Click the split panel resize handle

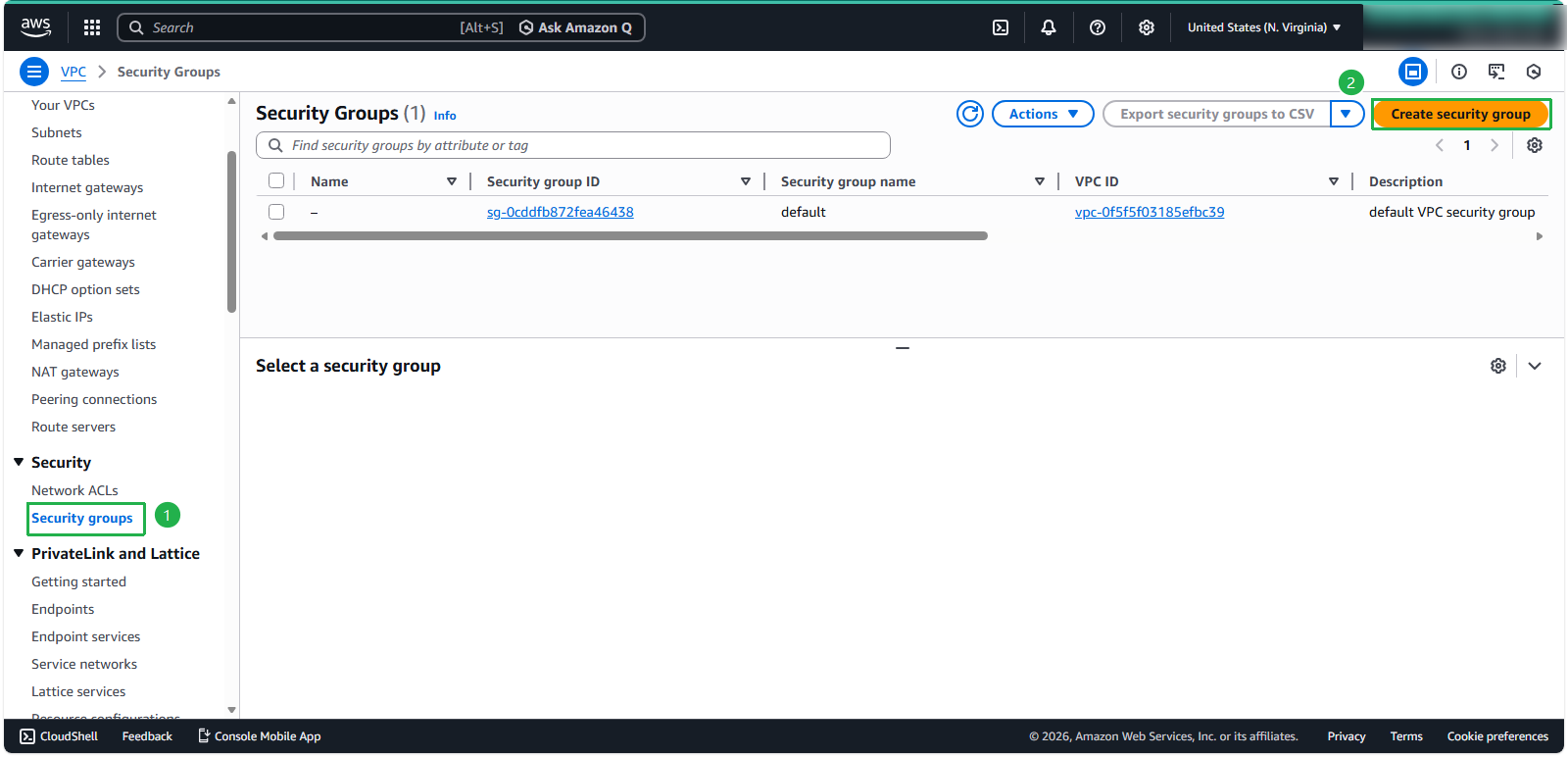coord(903,348)
